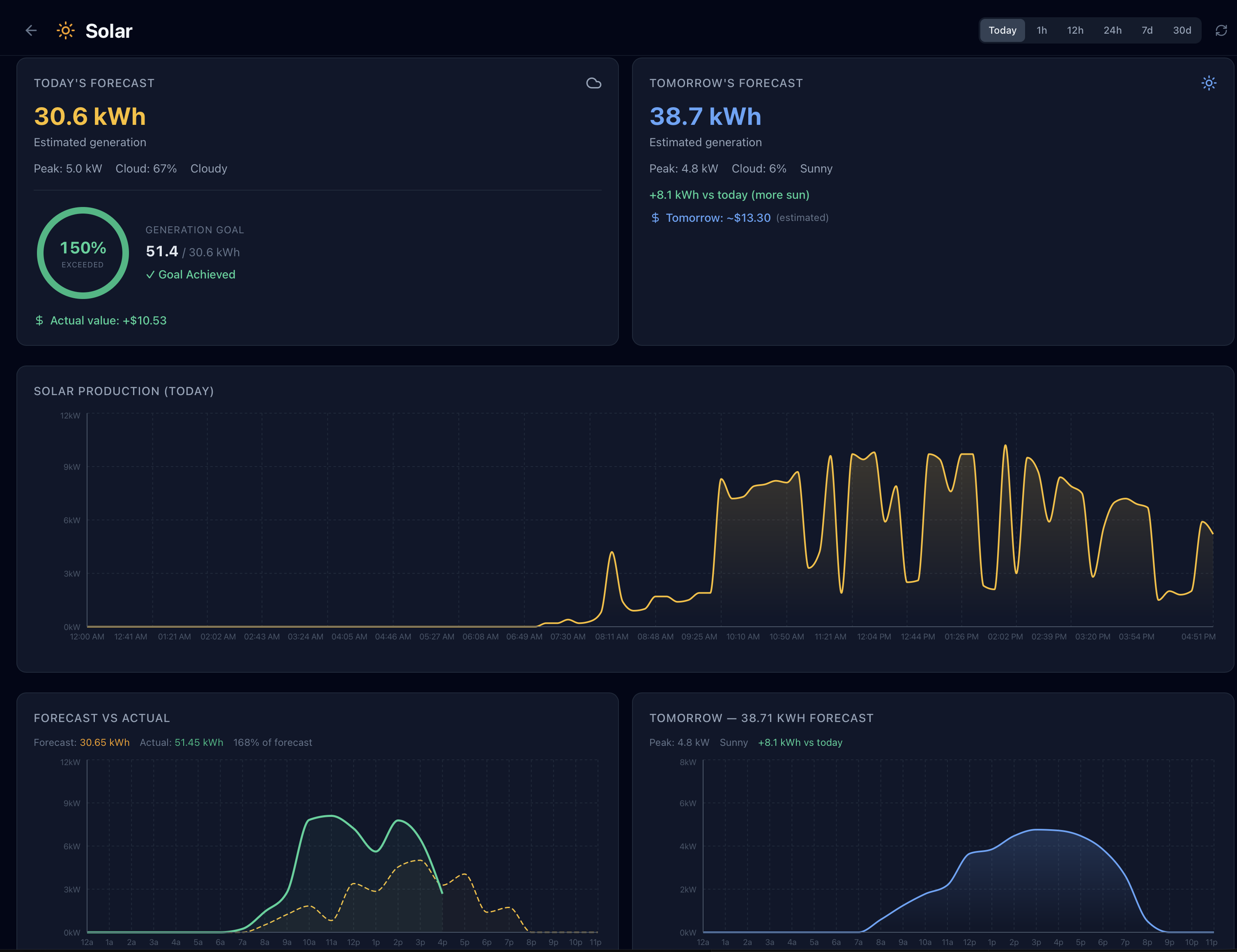Screen dimensions: 1237x952
Task: Toggle the Today time range on
Action: (1002, 30)
